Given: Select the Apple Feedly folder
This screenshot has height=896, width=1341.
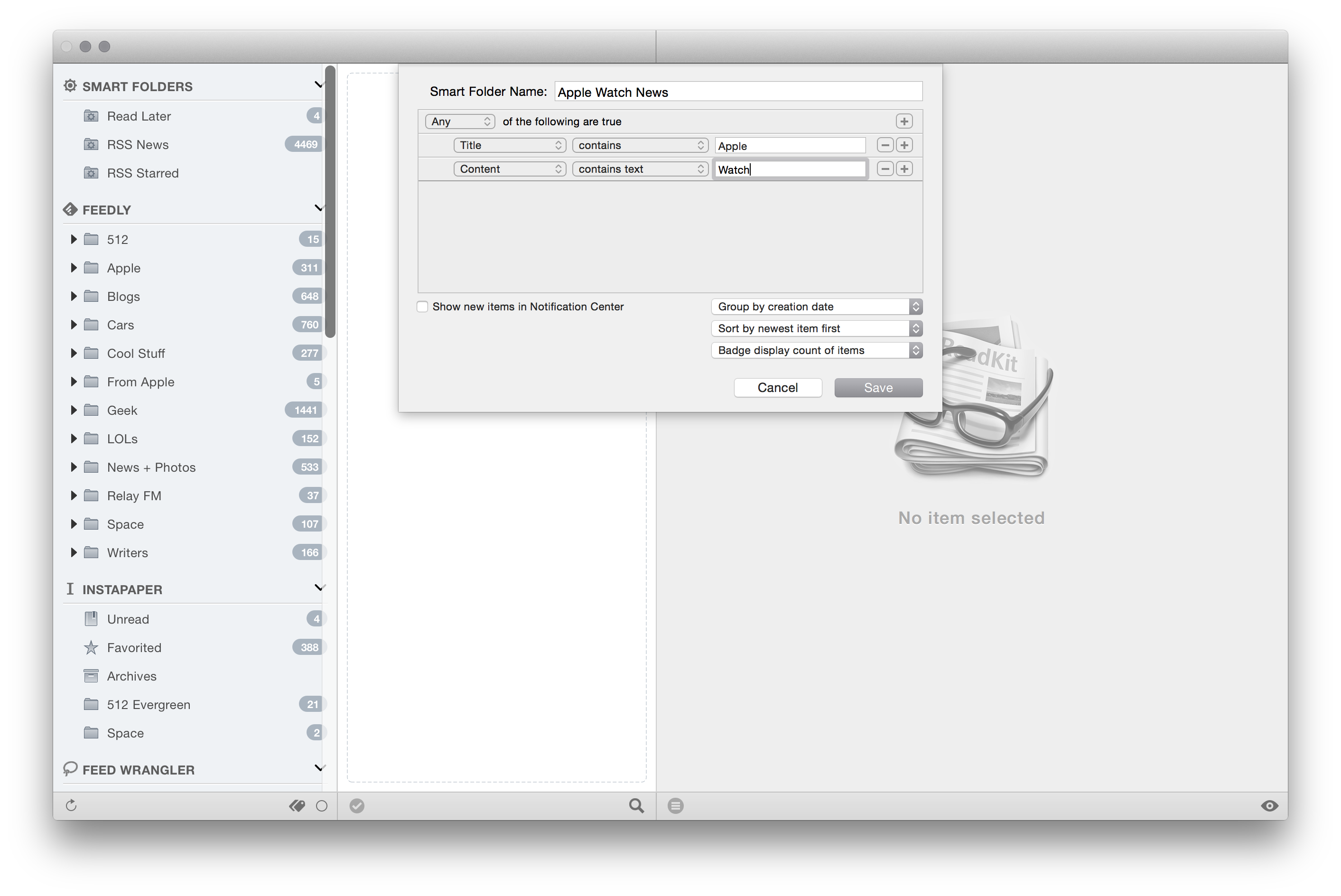Looking at the screenshot, I should (122, 267).
